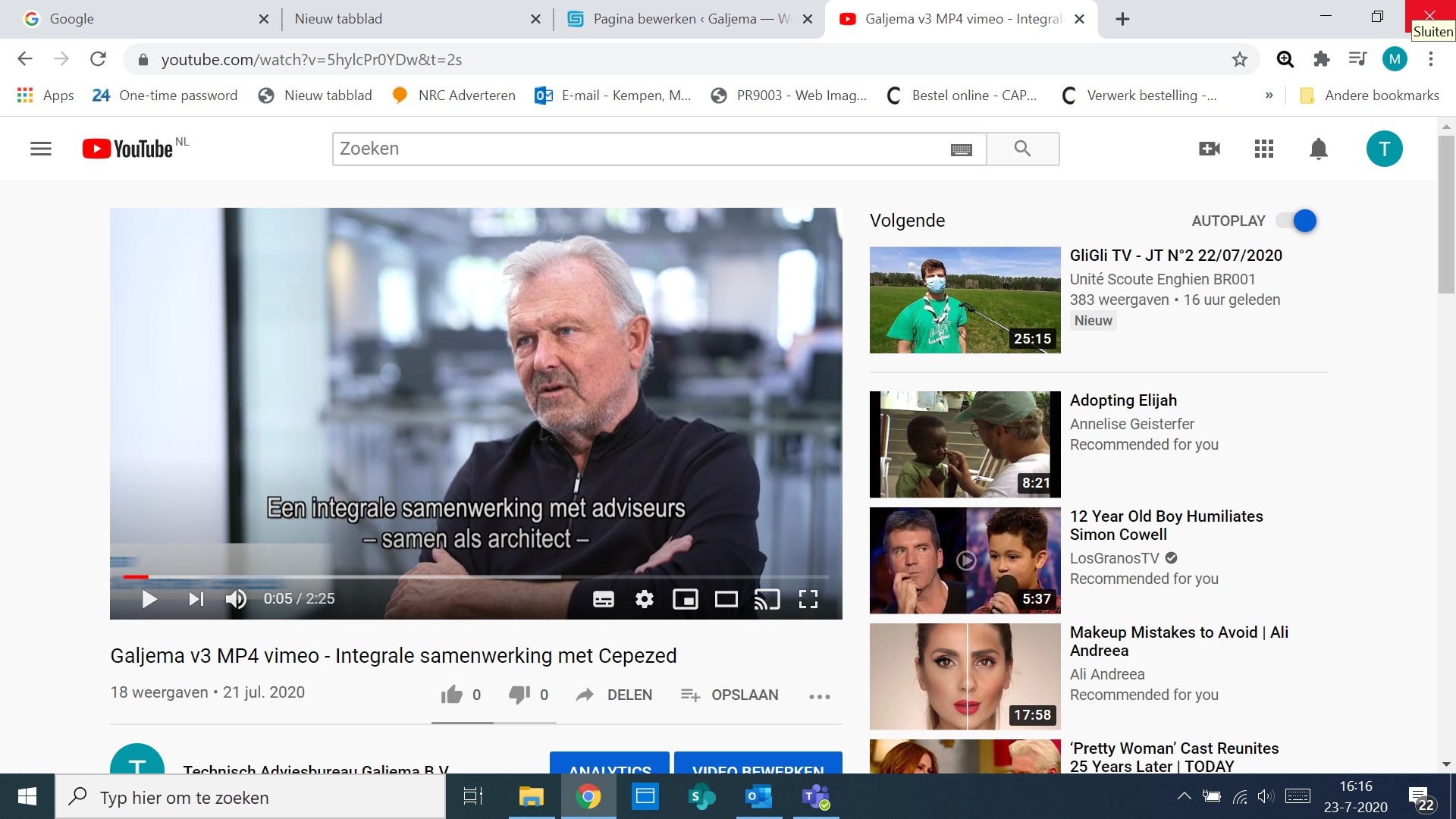Enable miniplayer mode

pyautogui.click(x=686, y=599)
